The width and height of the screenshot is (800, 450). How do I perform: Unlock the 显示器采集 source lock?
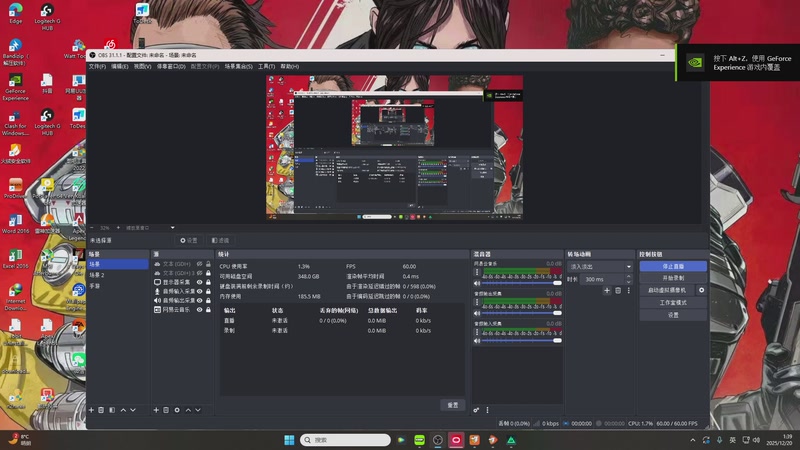pyautogui.click(x=208, y=282)
